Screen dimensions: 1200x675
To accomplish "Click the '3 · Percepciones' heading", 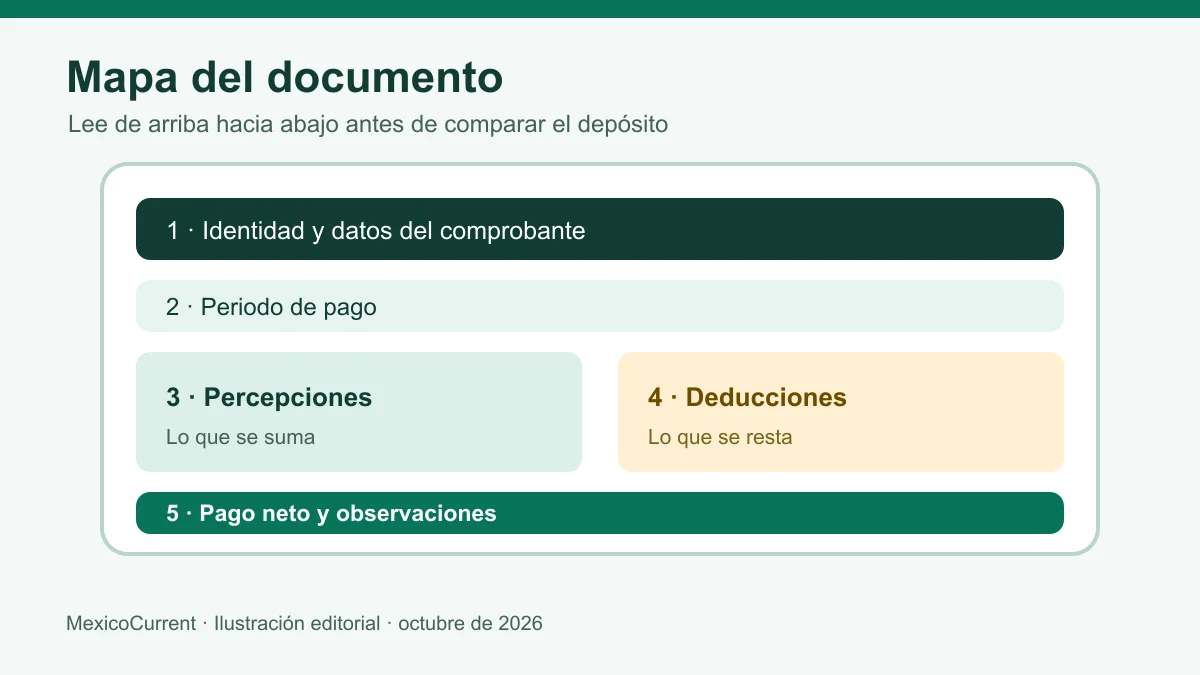I will pyautogui.click(x=269, y=397).
